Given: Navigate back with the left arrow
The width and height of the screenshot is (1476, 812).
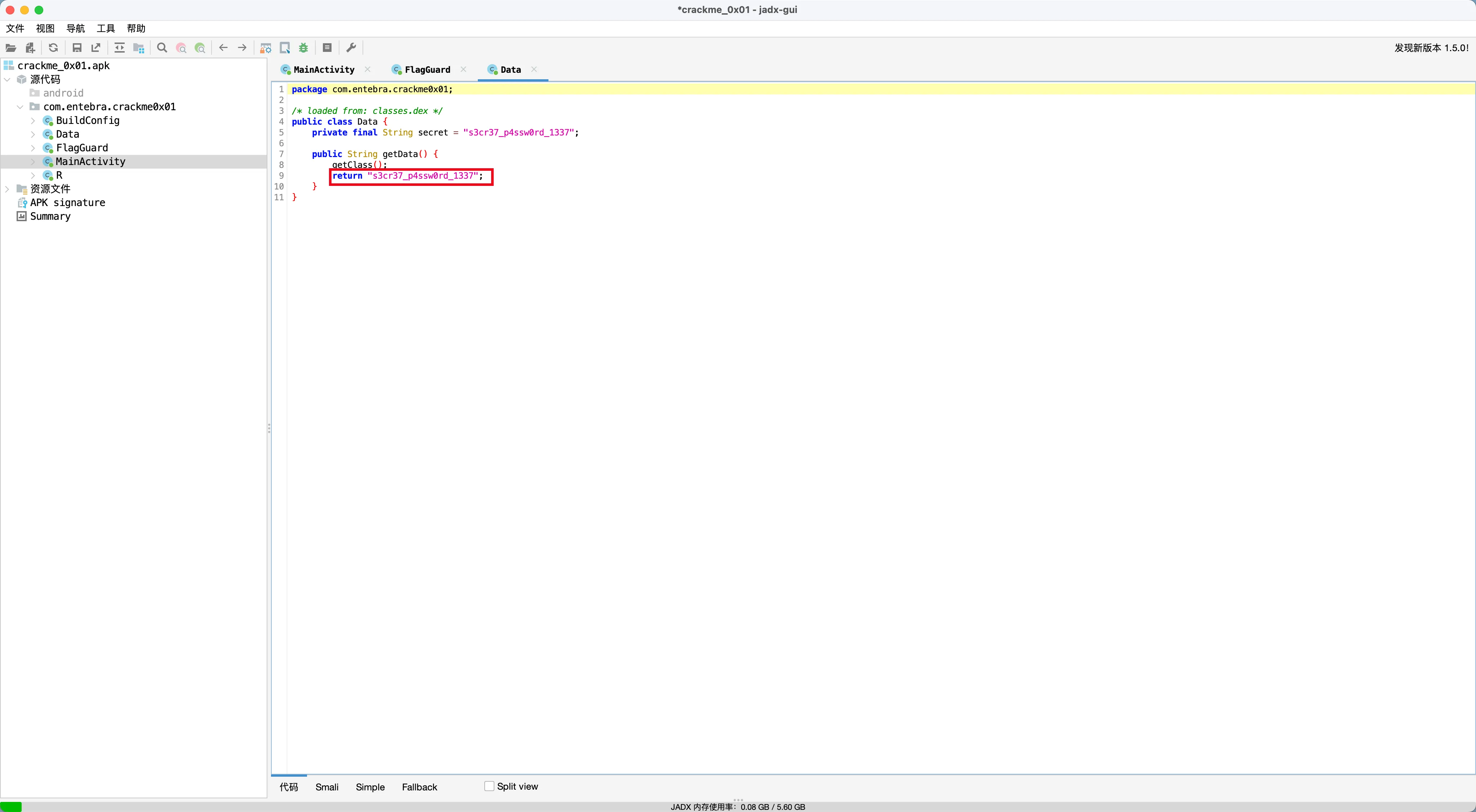Looking at the screenshot, I should coord(223,48).
